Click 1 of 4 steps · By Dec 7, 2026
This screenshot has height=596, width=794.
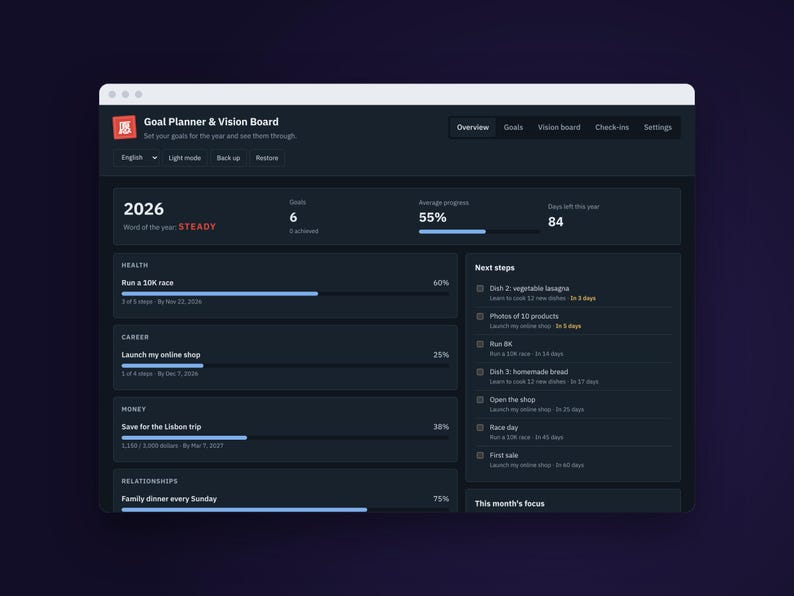pyautogui.click(x=160, y=374)
